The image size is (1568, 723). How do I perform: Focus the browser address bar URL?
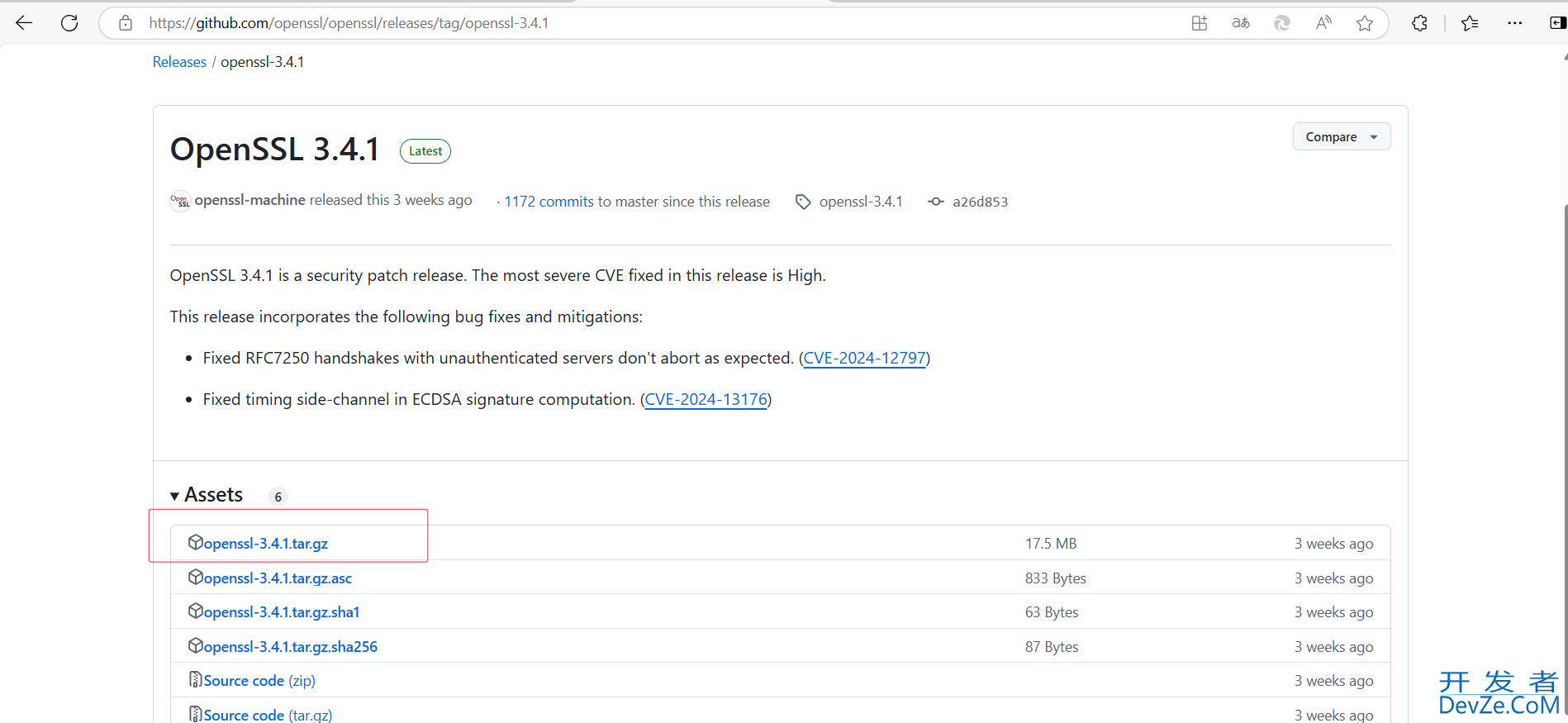349,23
